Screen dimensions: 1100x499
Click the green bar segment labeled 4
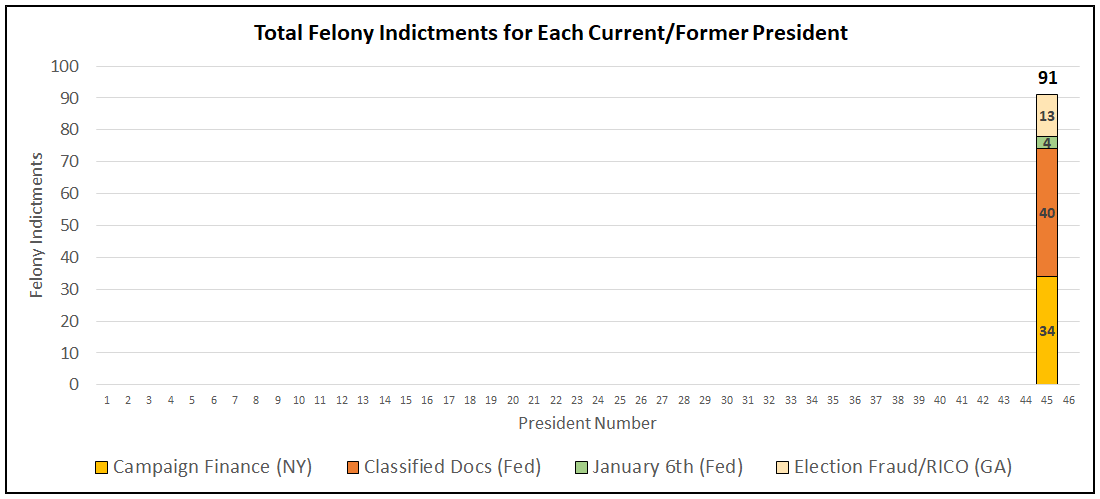pos(1047,143)
